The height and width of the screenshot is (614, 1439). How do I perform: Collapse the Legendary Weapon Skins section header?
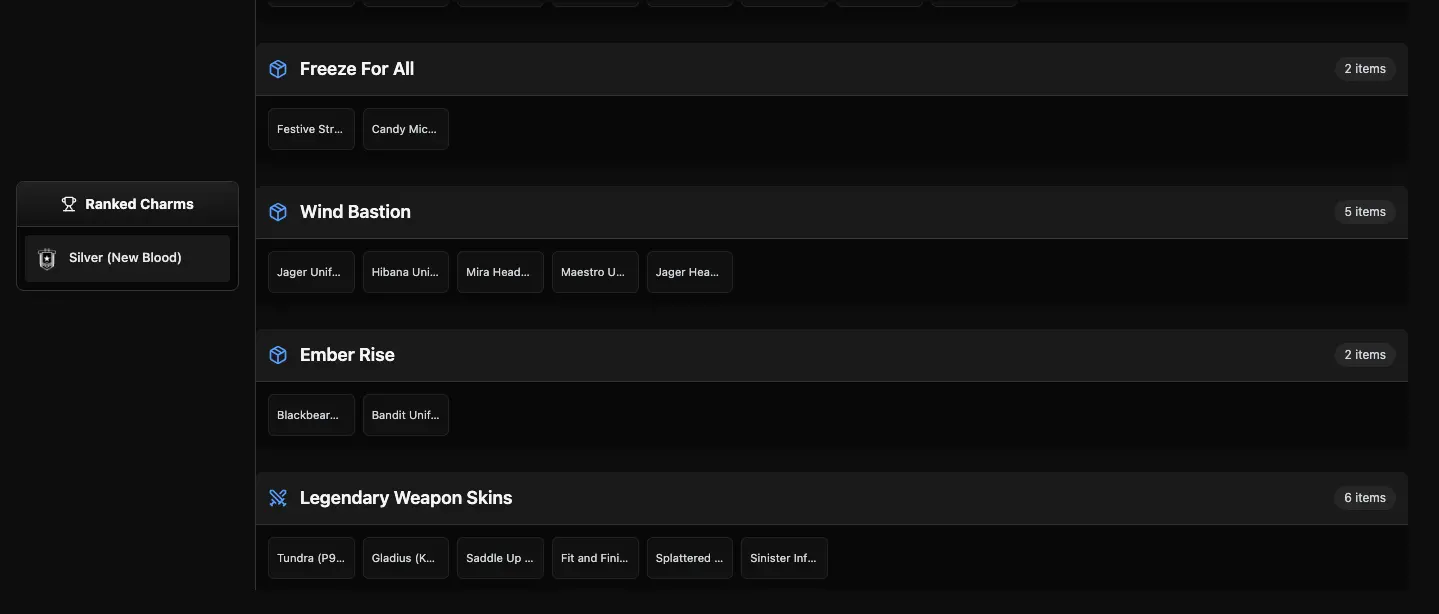(x=832, y=498)
